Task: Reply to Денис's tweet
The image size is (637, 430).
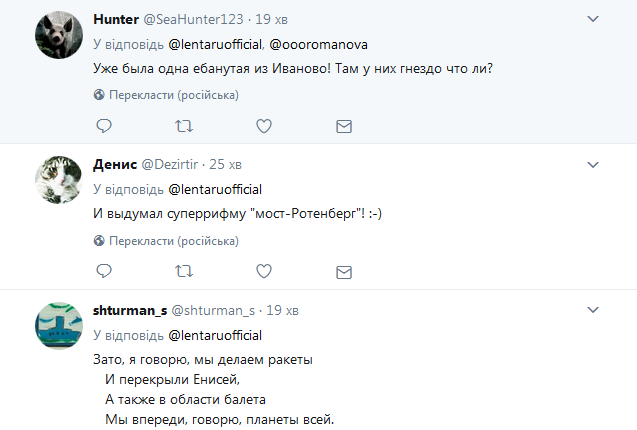Action: 104,271
